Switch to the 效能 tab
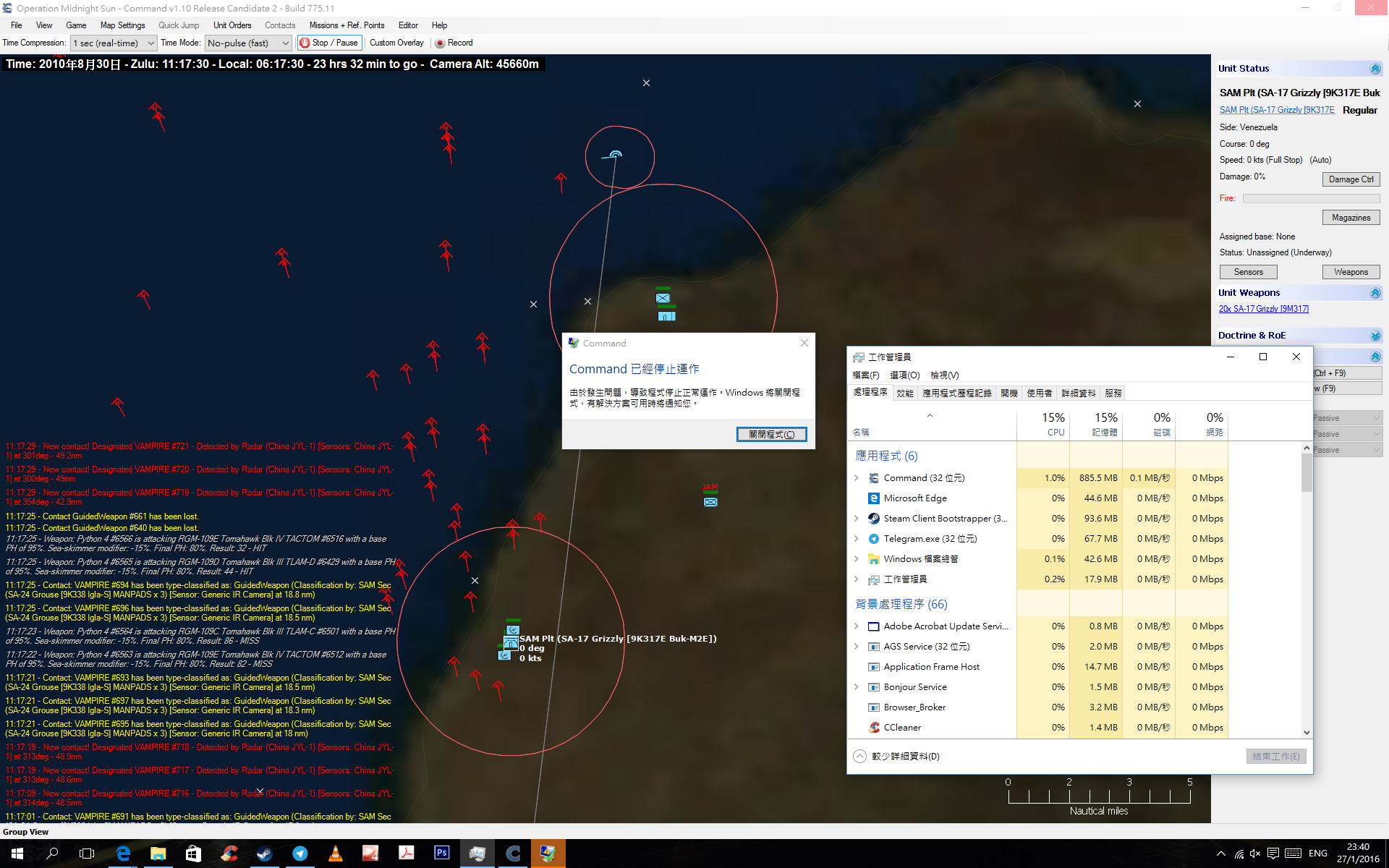The image size is (1389, 868). 904,393
